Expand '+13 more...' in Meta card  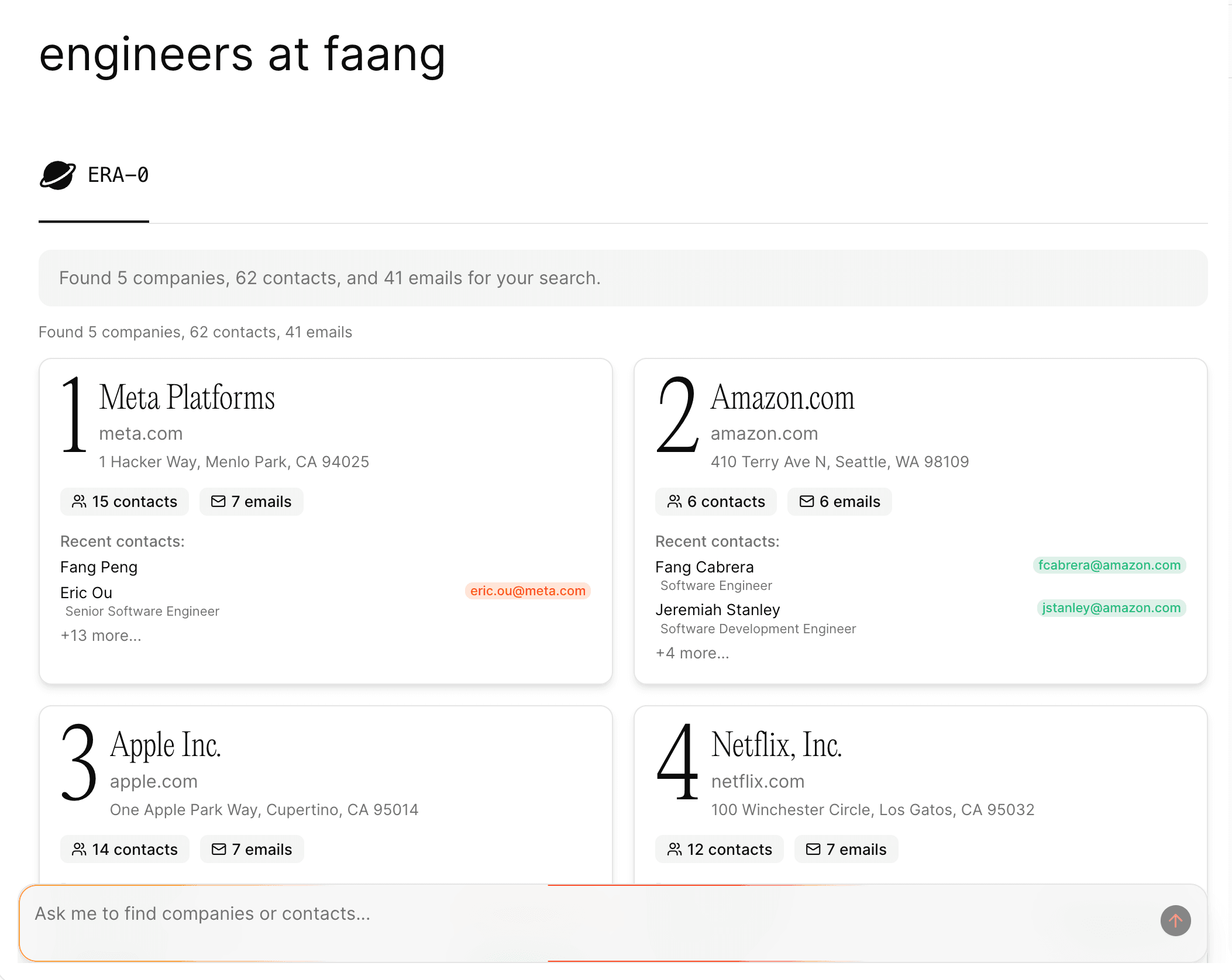click(x=101, y=636)
